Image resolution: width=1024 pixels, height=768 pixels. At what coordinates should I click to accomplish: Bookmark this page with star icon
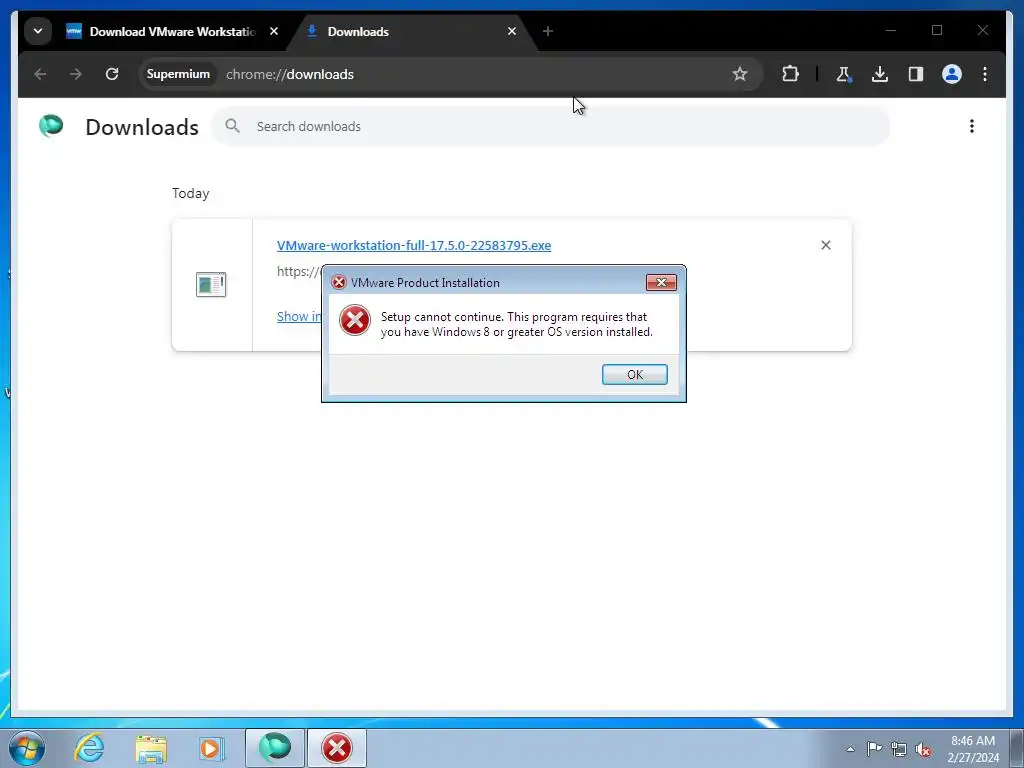[x=739, y=74]
